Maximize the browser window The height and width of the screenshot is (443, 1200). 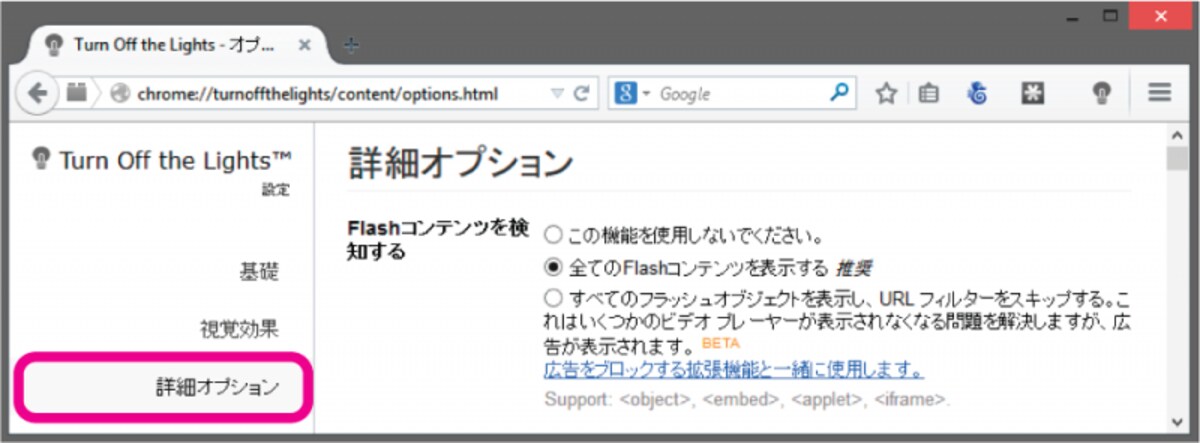(x=1111, y=16)
